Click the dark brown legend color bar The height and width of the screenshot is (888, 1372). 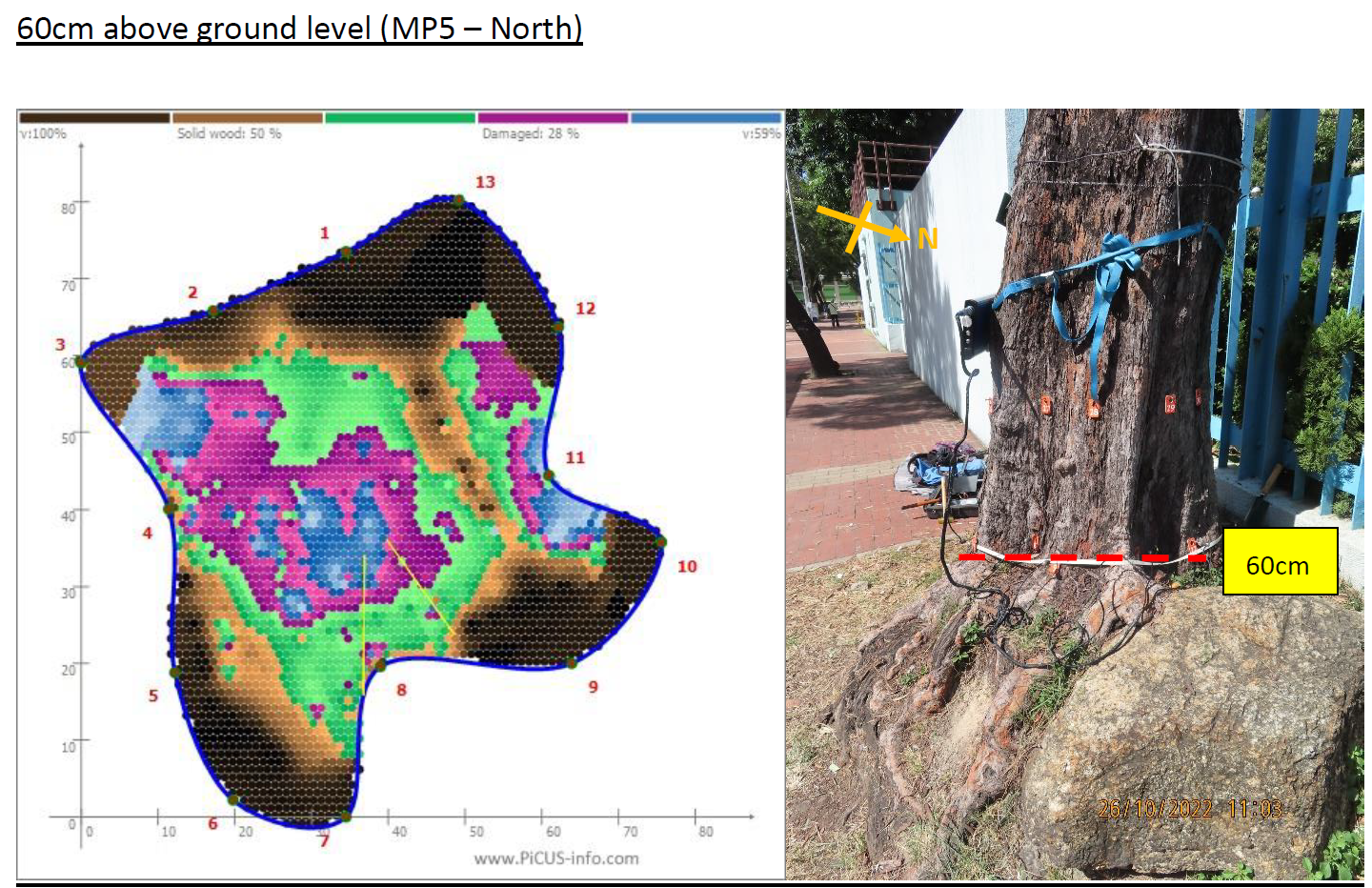click(94, 118)
